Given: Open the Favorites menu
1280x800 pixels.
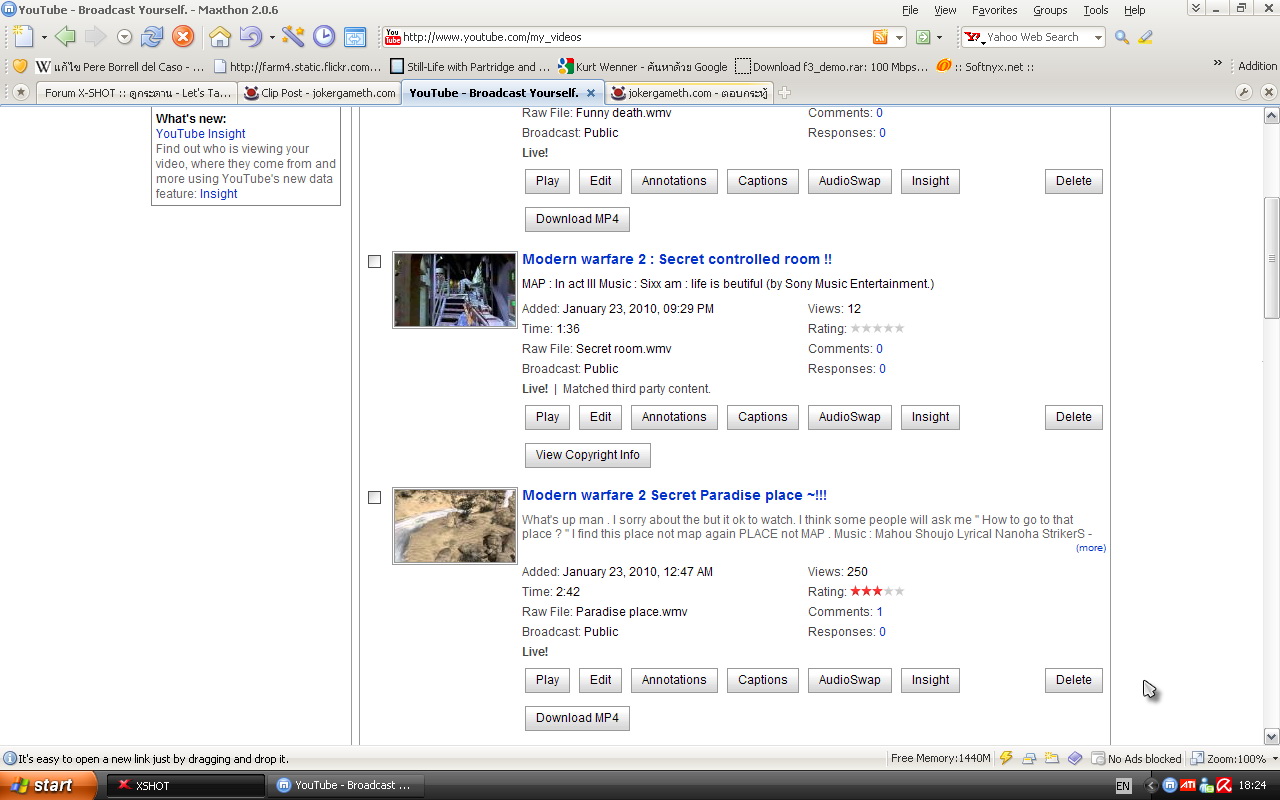Looking at the screenshot, I should (x=995, y=10).
